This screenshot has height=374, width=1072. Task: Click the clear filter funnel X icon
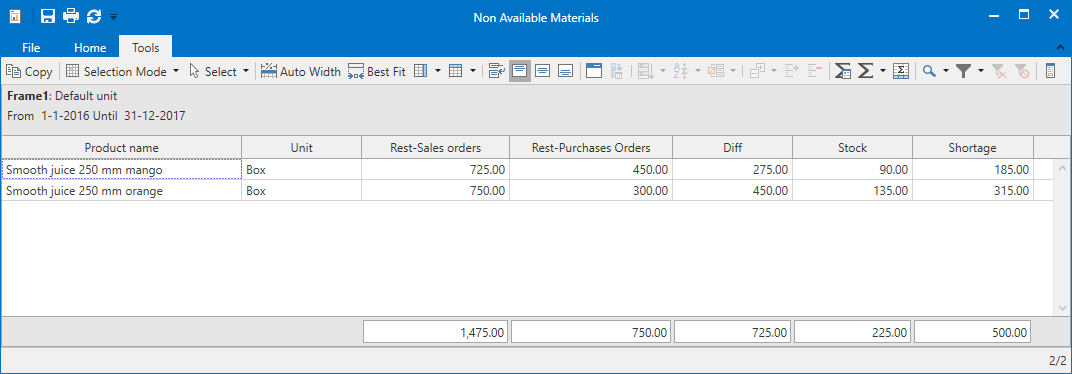pyautogui.click(x=999, y=71)
